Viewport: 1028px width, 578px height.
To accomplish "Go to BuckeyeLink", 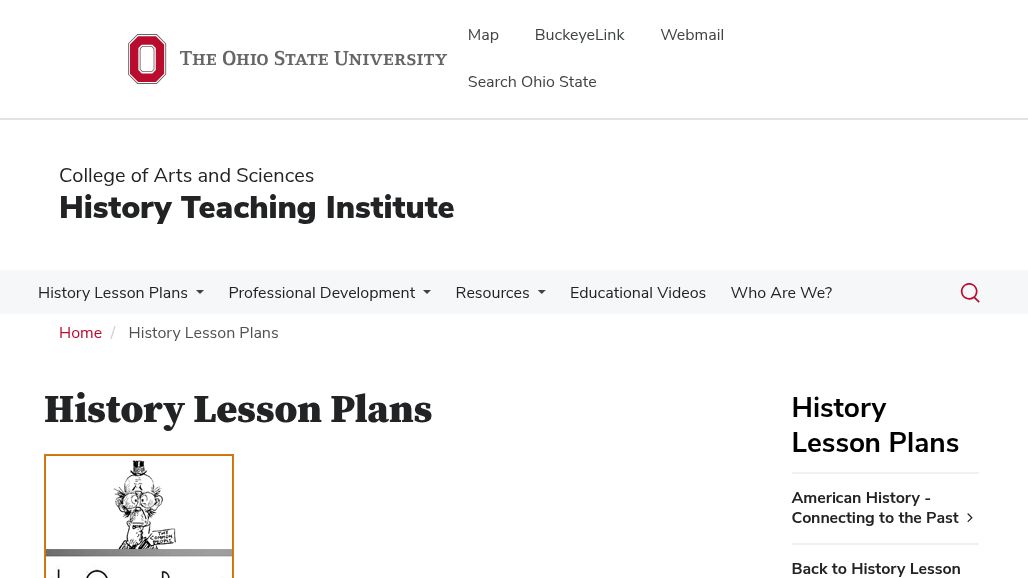I will (x=579, y=35).
